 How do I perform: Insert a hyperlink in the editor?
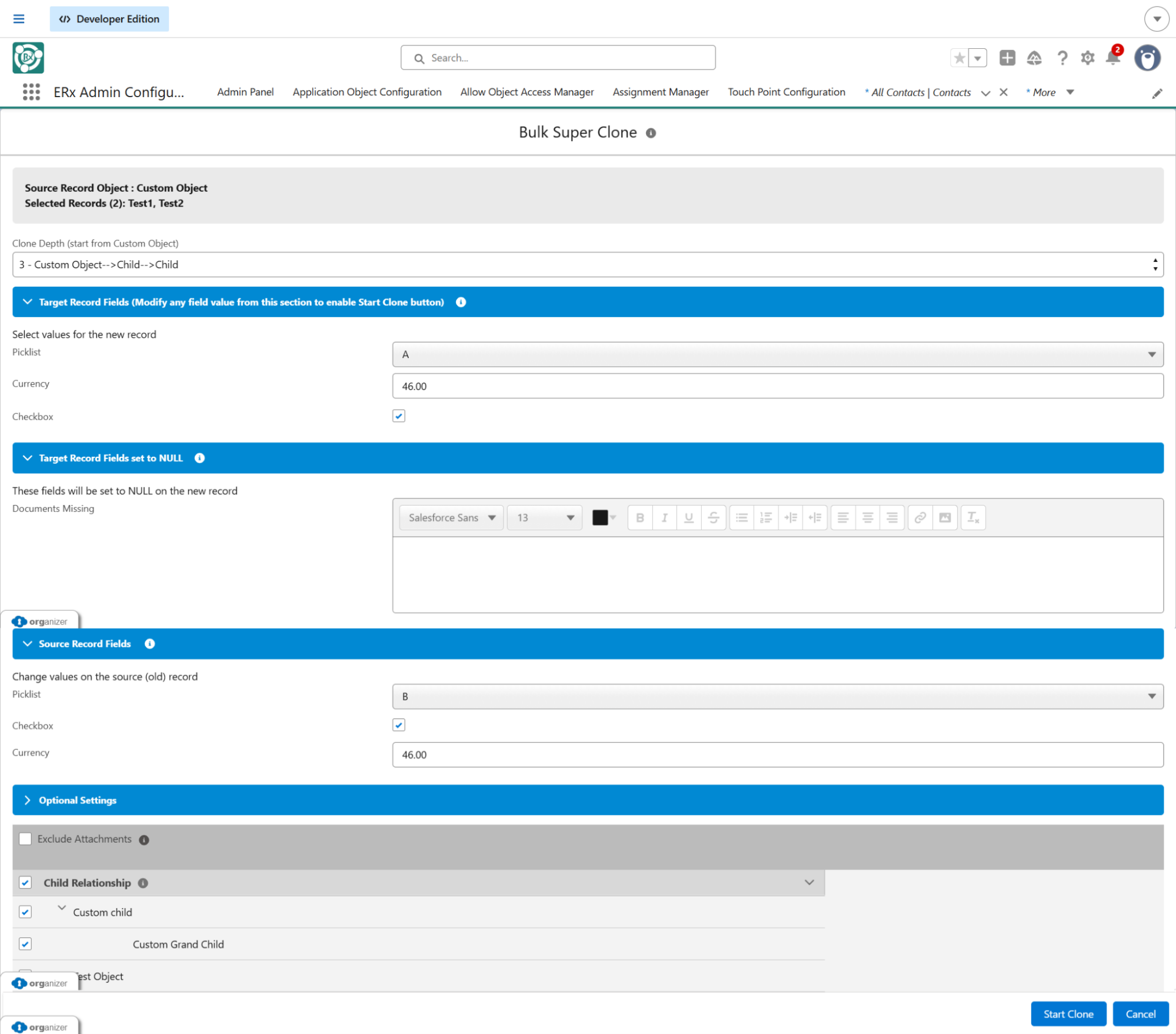pyautogui.click(x=920, y=517)
